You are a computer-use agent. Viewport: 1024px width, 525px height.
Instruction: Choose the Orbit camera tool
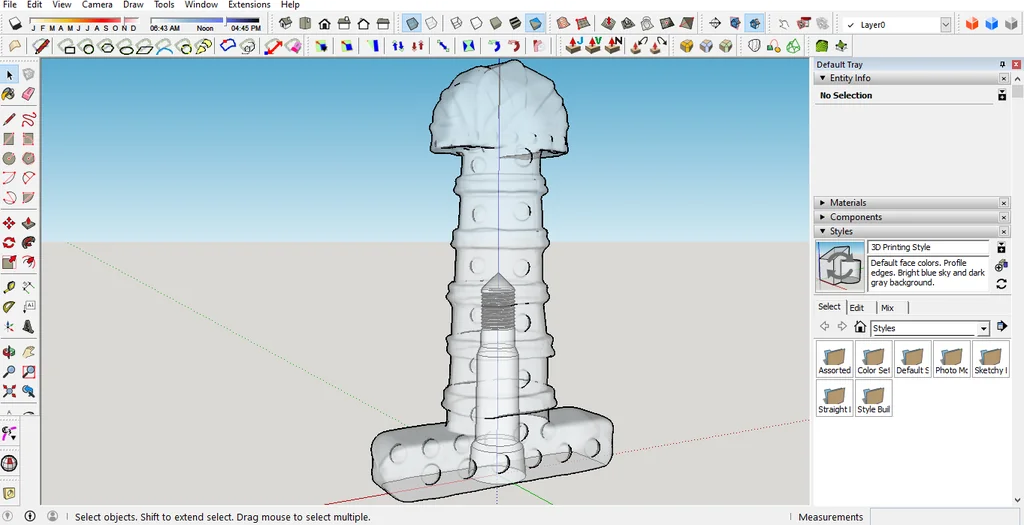point(9,352)
